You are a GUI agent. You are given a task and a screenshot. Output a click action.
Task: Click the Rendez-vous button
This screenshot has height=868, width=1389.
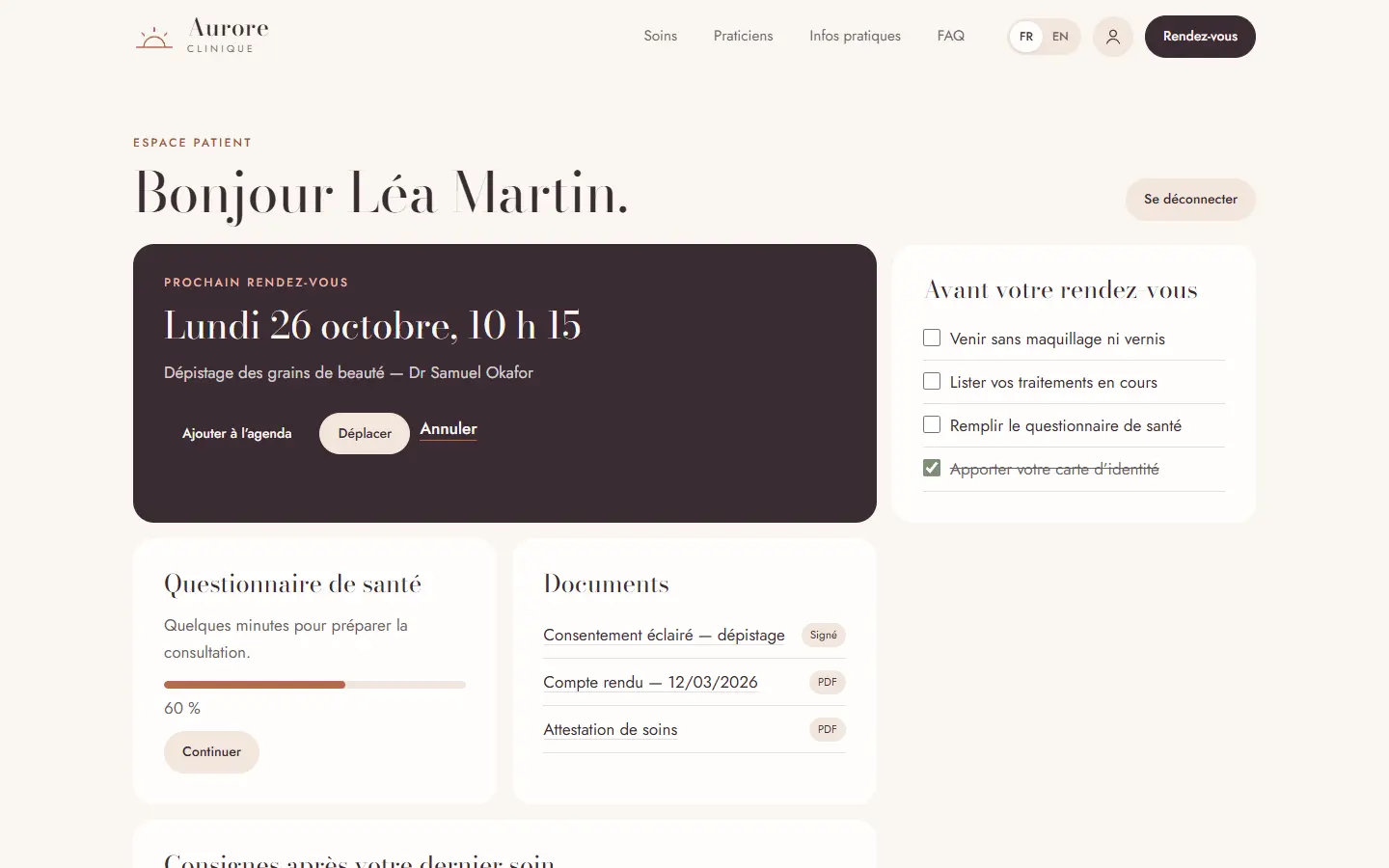point(1200,37)
